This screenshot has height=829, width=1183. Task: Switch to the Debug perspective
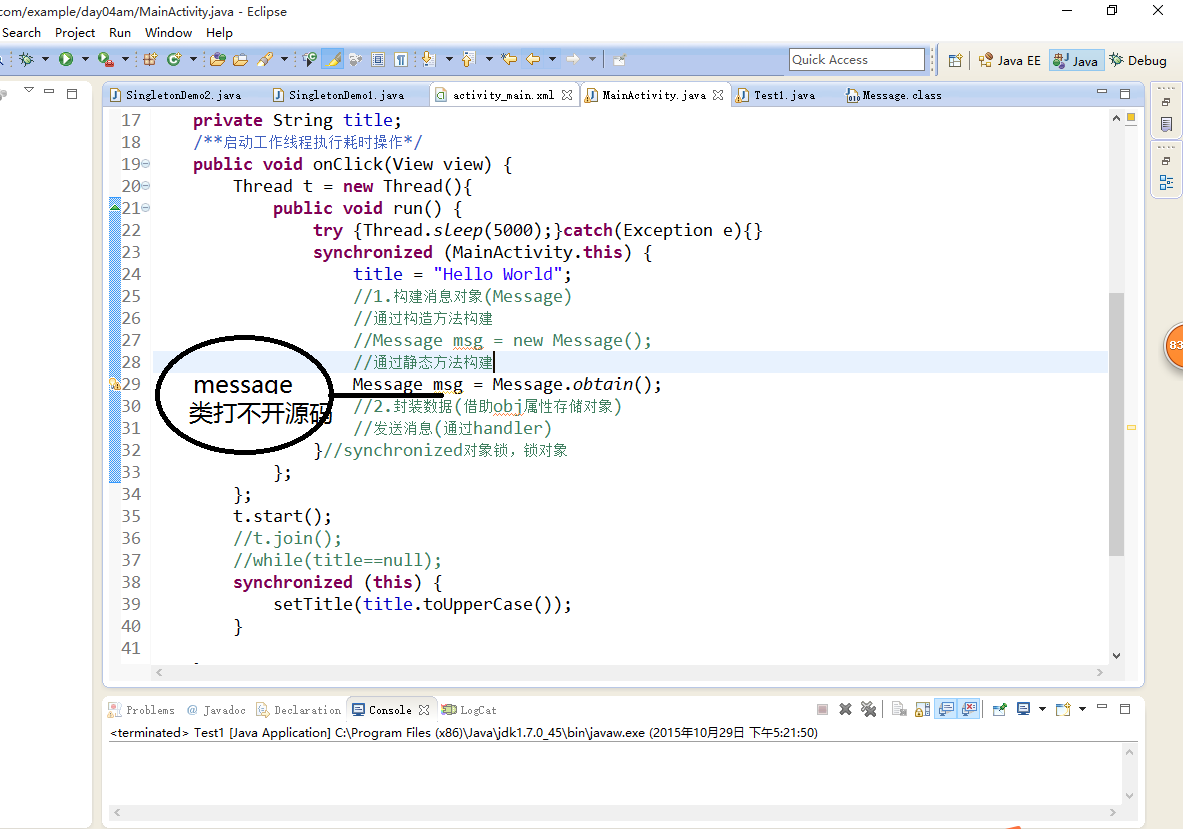1137,60
